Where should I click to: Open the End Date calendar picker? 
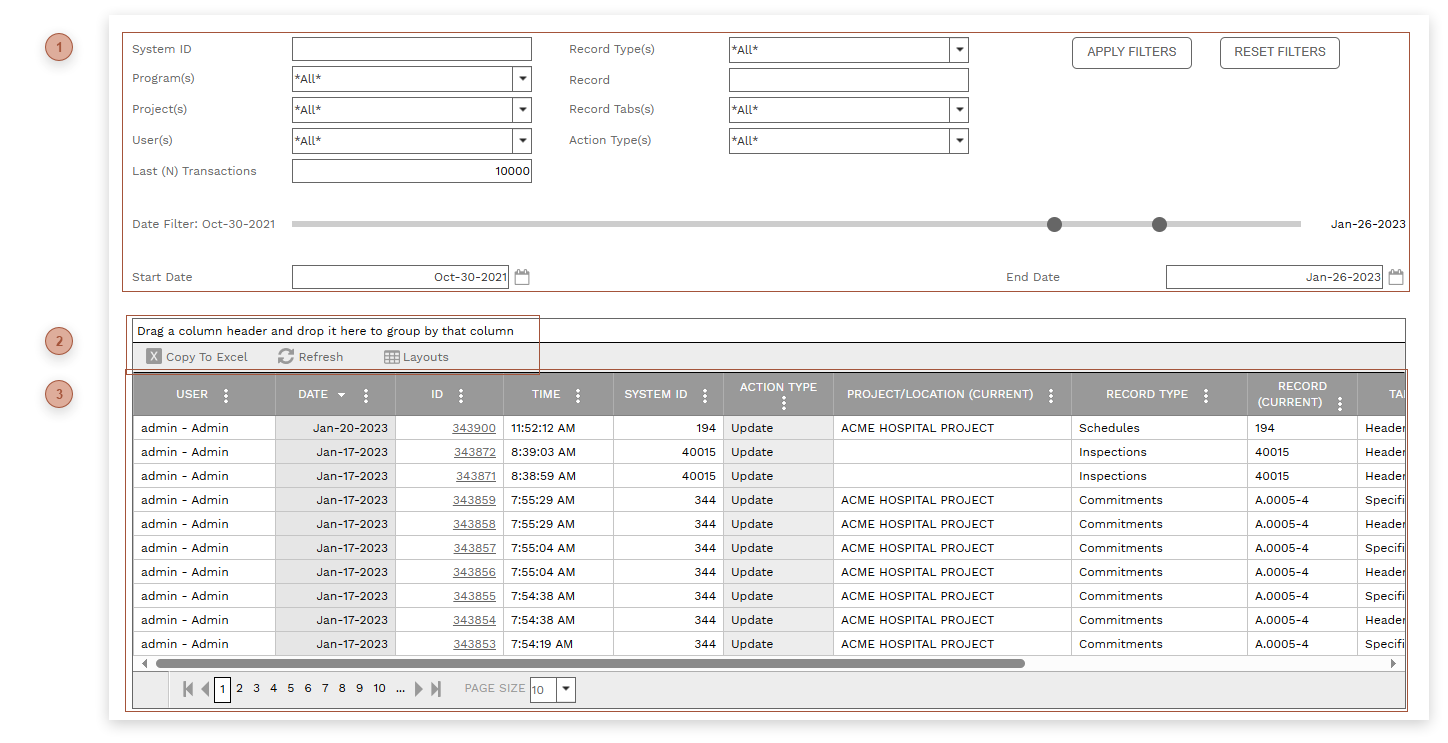(x=1396, y=277)
